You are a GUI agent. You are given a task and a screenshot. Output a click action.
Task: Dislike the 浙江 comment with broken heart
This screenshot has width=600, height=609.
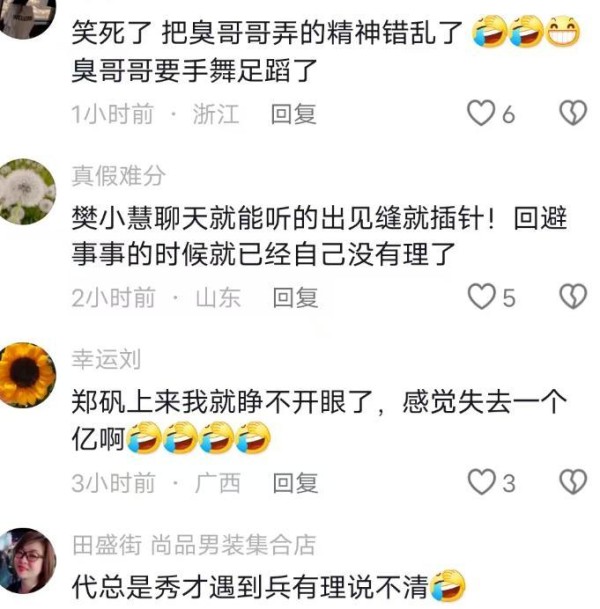point(573,113)
